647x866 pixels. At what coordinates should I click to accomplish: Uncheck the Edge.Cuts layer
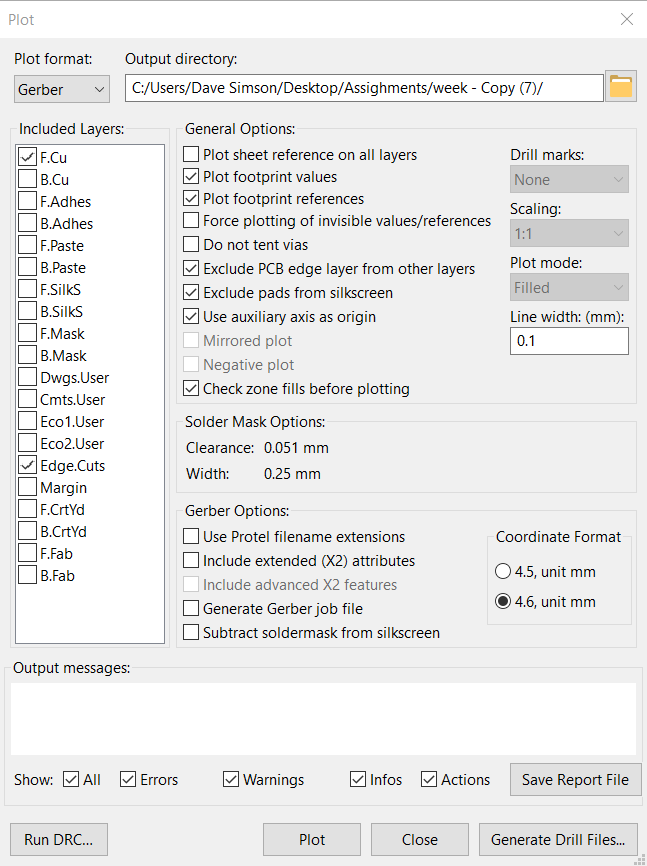coord(27,466)
